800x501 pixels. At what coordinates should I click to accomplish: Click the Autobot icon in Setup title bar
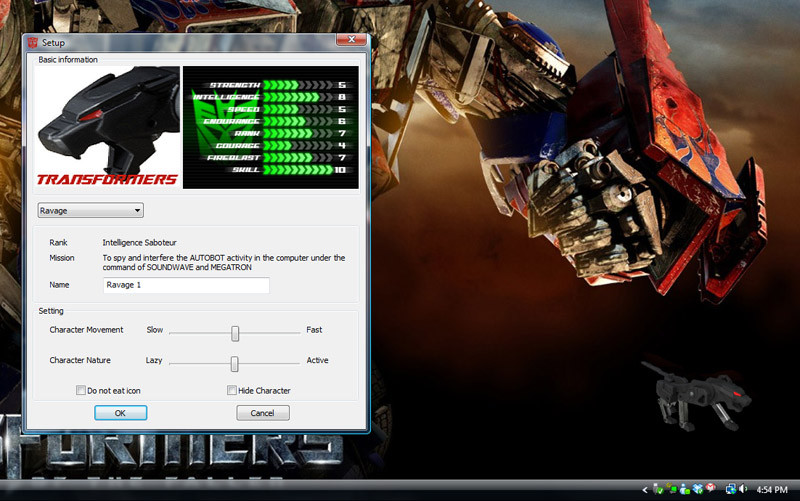tap(32, 43)
